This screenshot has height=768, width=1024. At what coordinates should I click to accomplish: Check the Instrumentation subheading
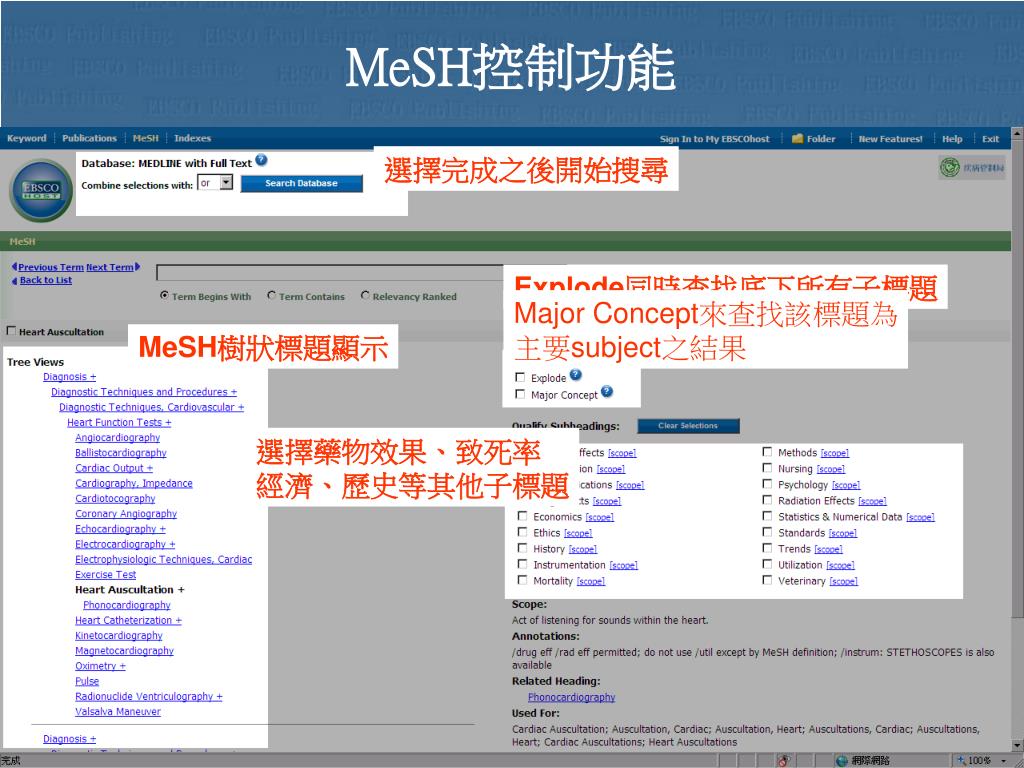tap(522, 564)
